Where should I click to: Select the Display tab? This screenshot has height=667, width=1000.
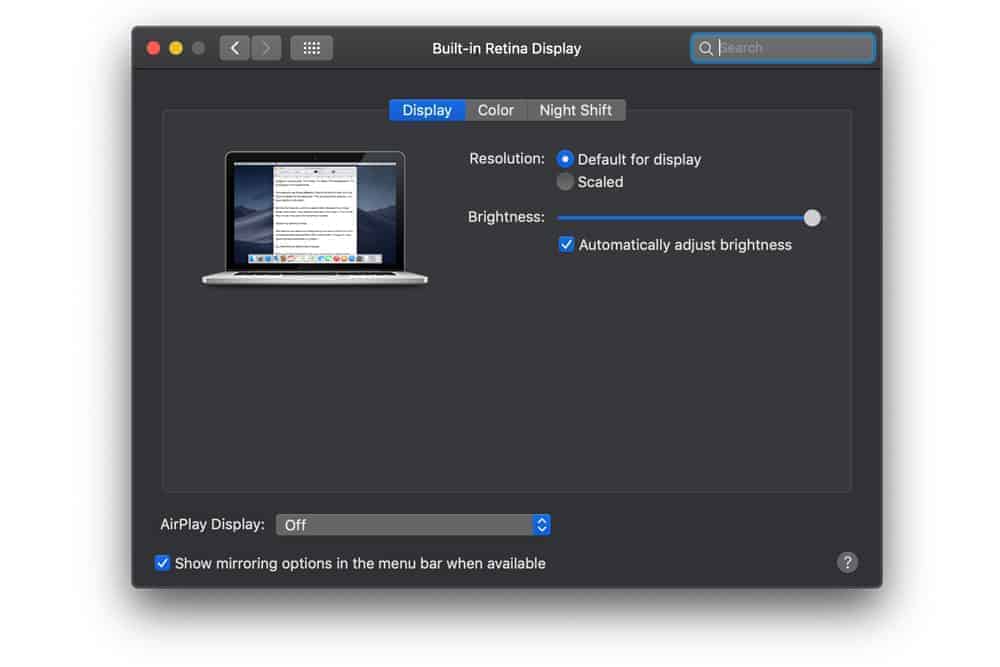[x=427, y=110]
